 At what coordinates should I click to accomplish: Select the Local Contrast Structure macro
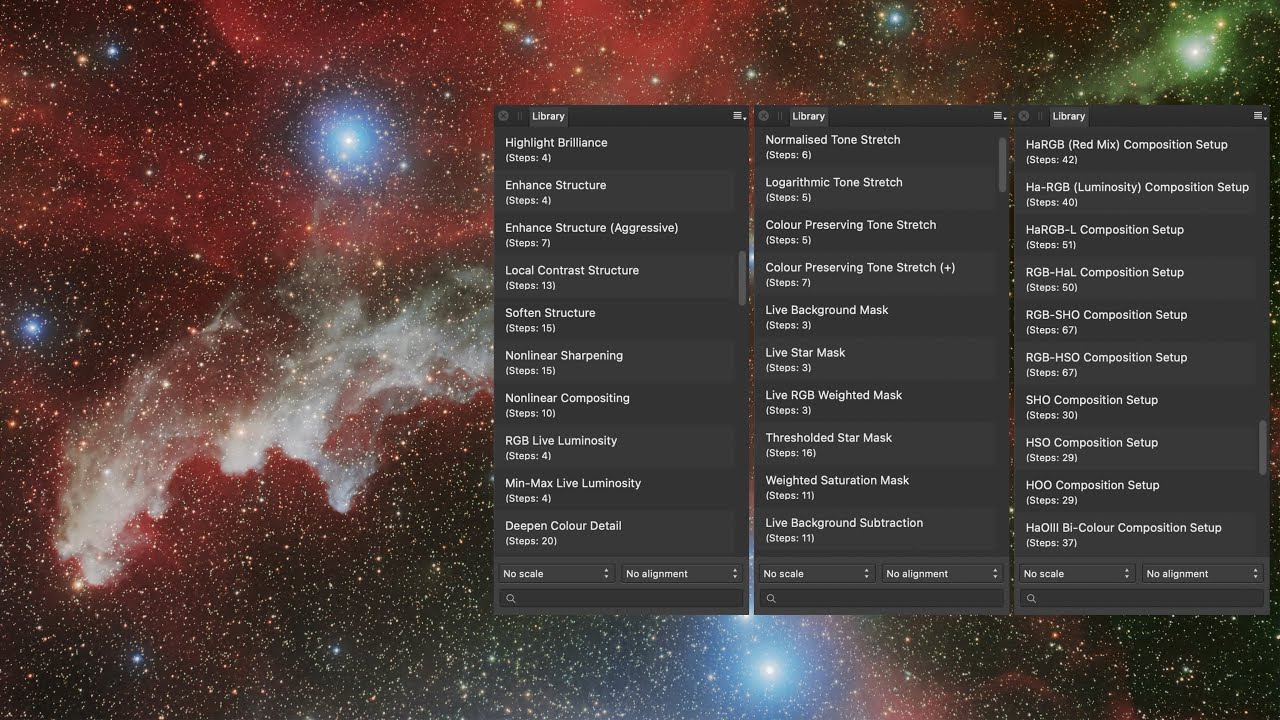tap(615, 277)
